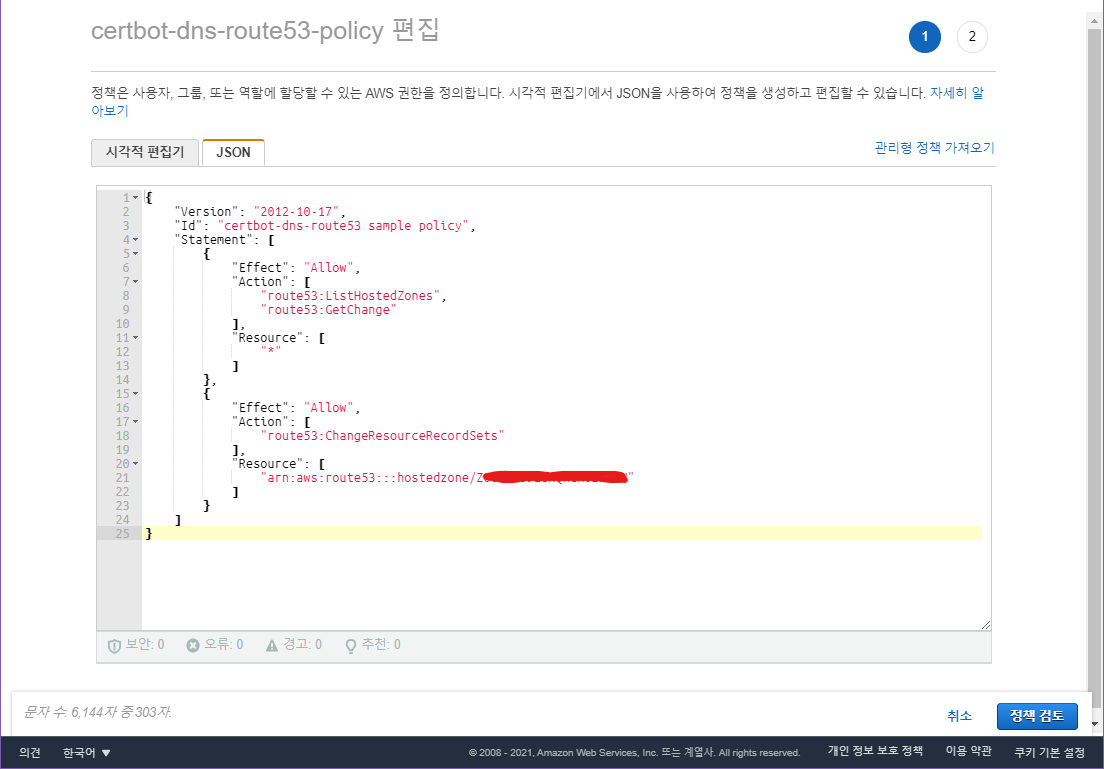Viewport: 1104px width, 769px height.
Task: Select step 1 circle indicator
Action: (x=924, y=37)
